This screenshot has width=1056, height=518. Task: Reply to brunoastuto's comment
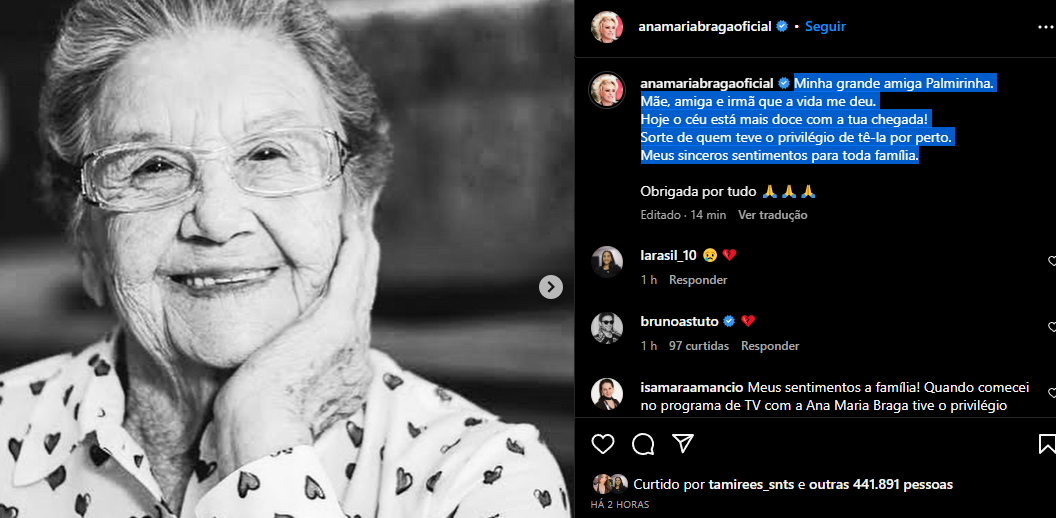pyautogui.click(x=770, y=346)
